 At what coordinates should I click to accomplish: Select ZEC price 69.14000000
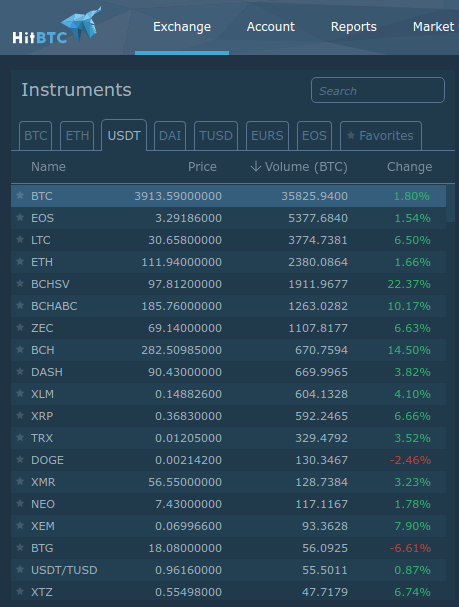click(185, 328)
